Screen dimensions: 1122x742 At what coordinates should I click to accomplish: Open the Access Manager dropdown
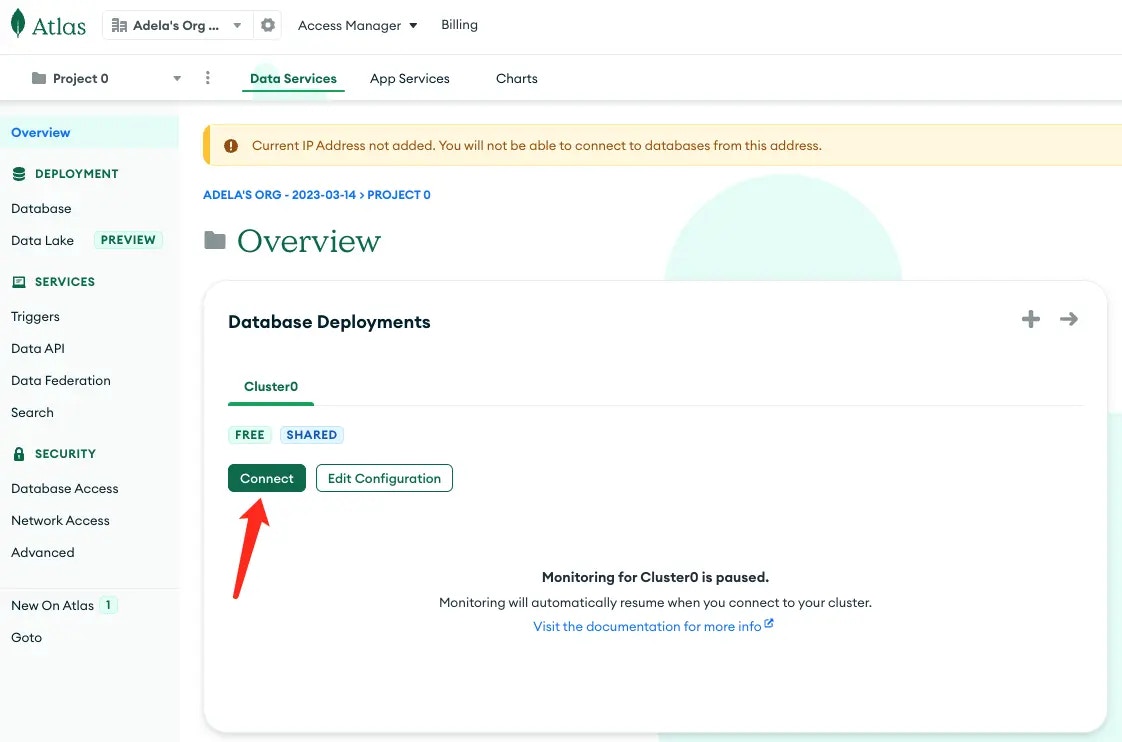[x=357, y=25]
